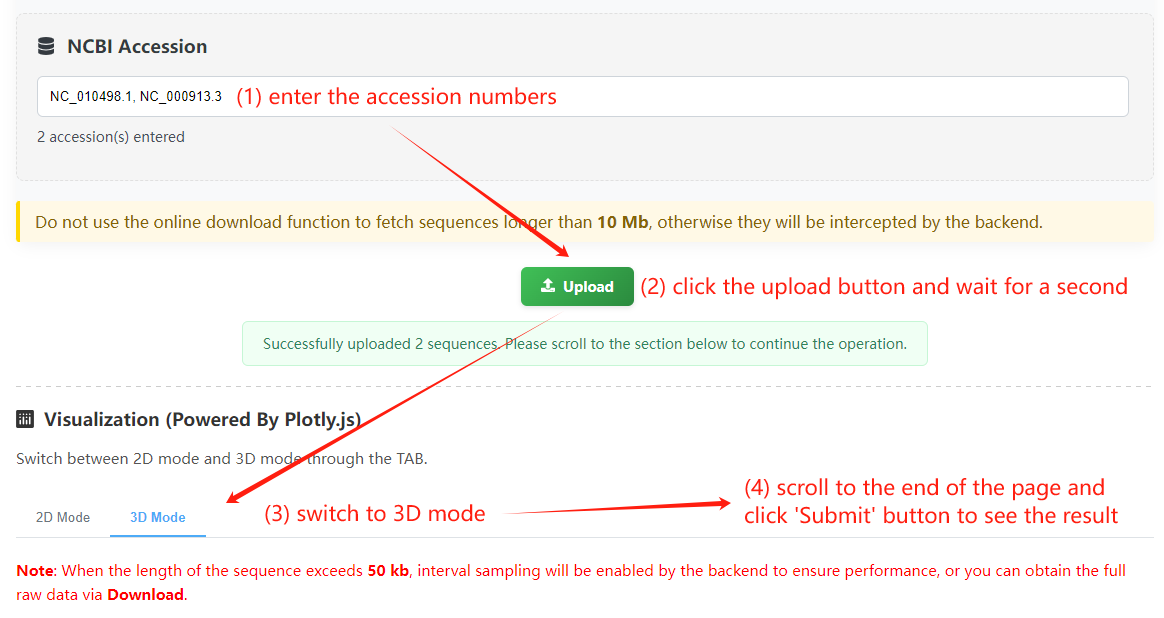Click annotation '(3) switch to 3D mode'
The image size is (1164, 618).
pos(375,513)
